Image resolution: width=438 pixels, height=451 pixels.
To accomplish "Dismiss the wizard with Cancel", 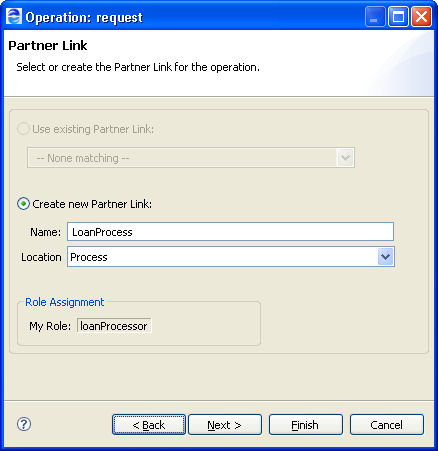I will (x=387, y=425).
